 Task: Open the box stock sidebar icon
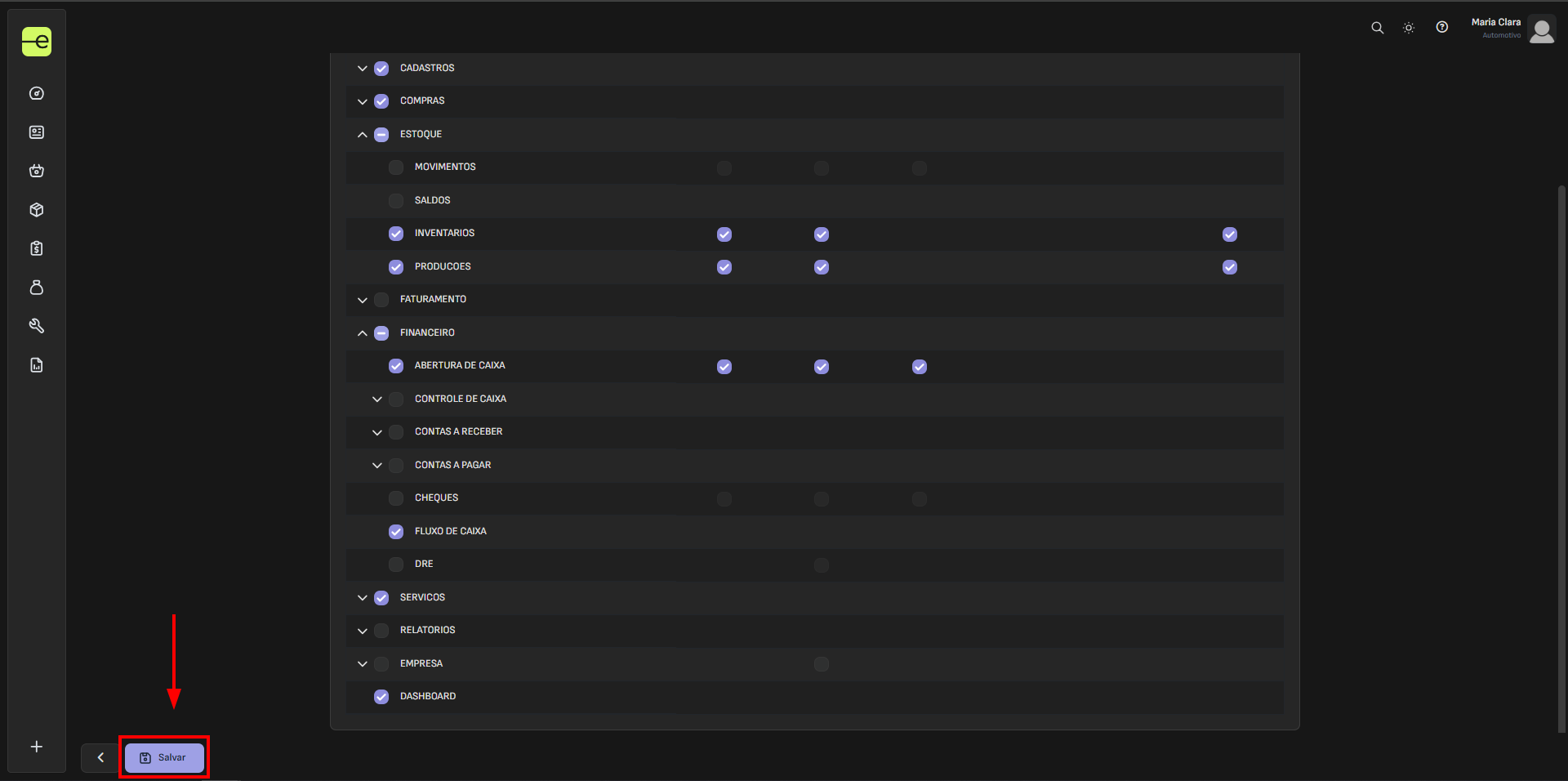[37, 210]
